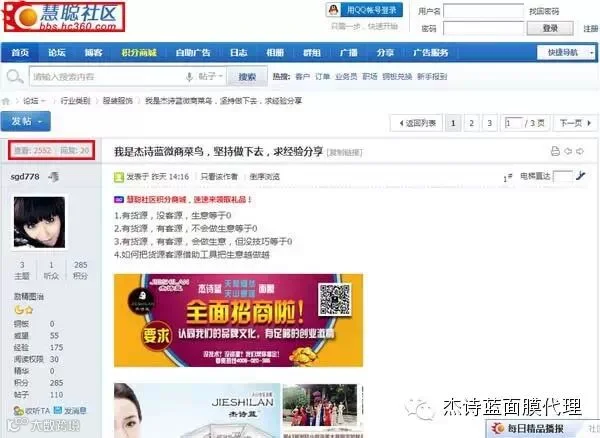Focus the 电梯直达 floor jump field
The width and height of the screenshot is (600, 438).
(562, 176)
